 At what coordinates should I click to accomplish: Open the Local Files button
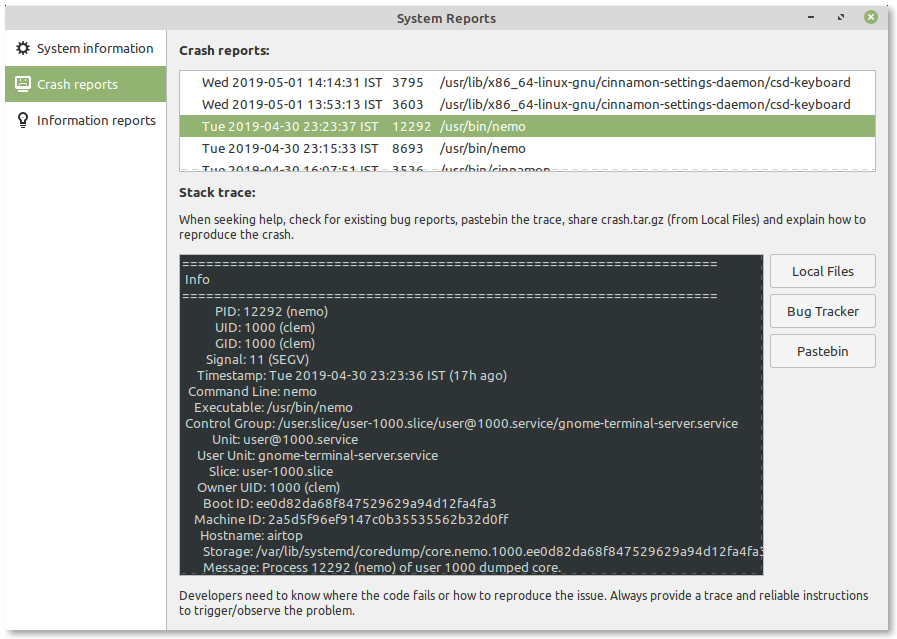pyautogui.click(x=822, y=271)
